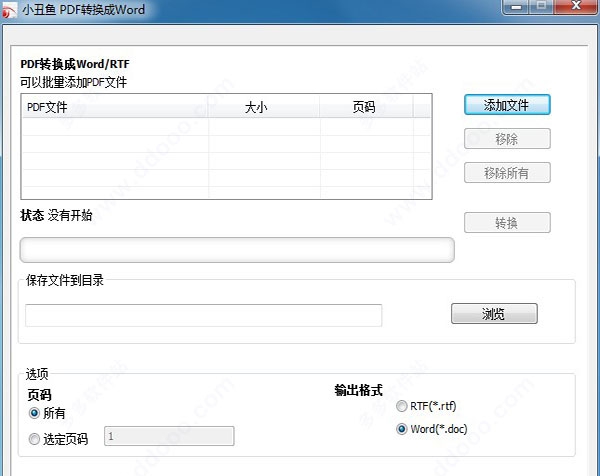Click the save directory path field
This screenshot has height=476, width=600.
(x=204, y=315)
